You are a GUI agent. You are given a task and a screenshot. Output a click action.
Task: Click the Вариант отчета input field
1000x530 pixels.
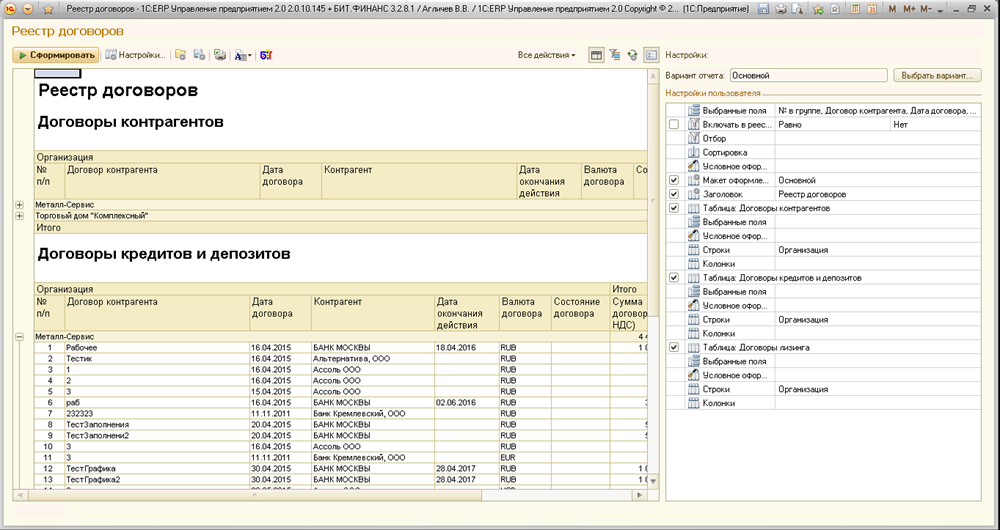tap(807, 75)
